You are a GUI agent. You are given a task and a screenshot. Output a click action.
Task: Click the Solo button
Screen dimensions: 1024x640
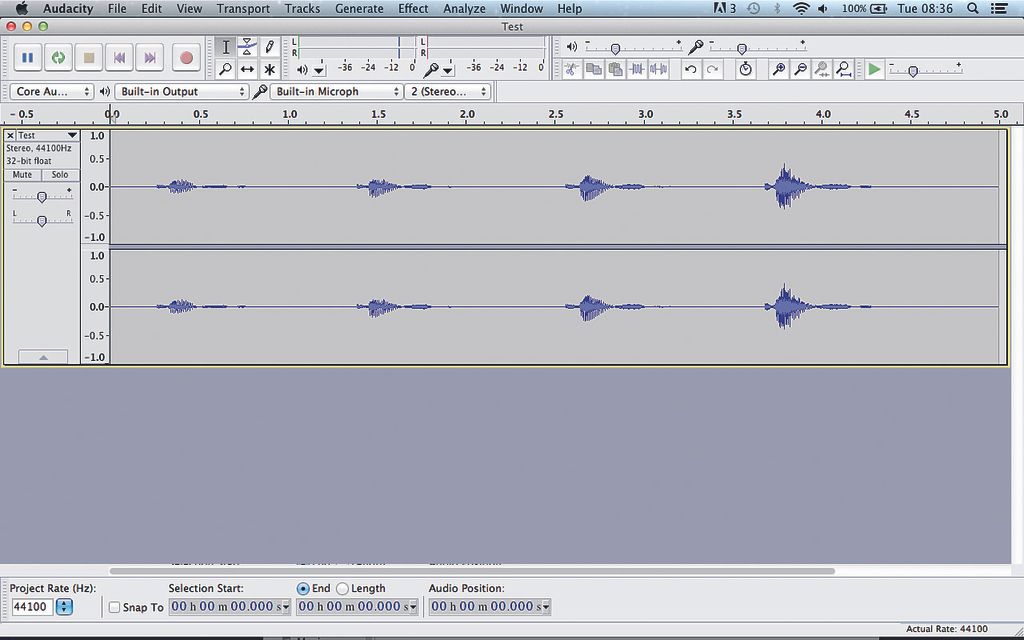(60, 174)
